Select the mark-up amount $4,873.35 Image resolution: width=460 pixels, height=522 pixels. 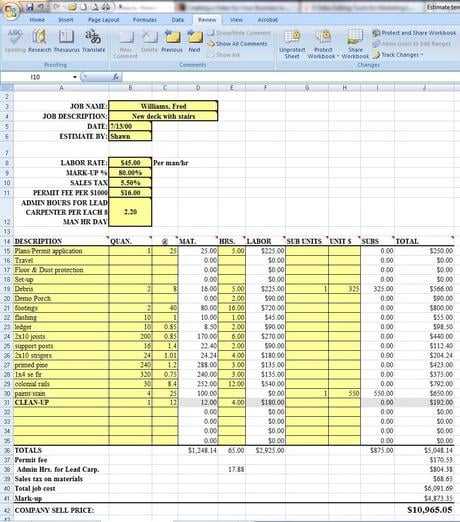tap(424, 498)
